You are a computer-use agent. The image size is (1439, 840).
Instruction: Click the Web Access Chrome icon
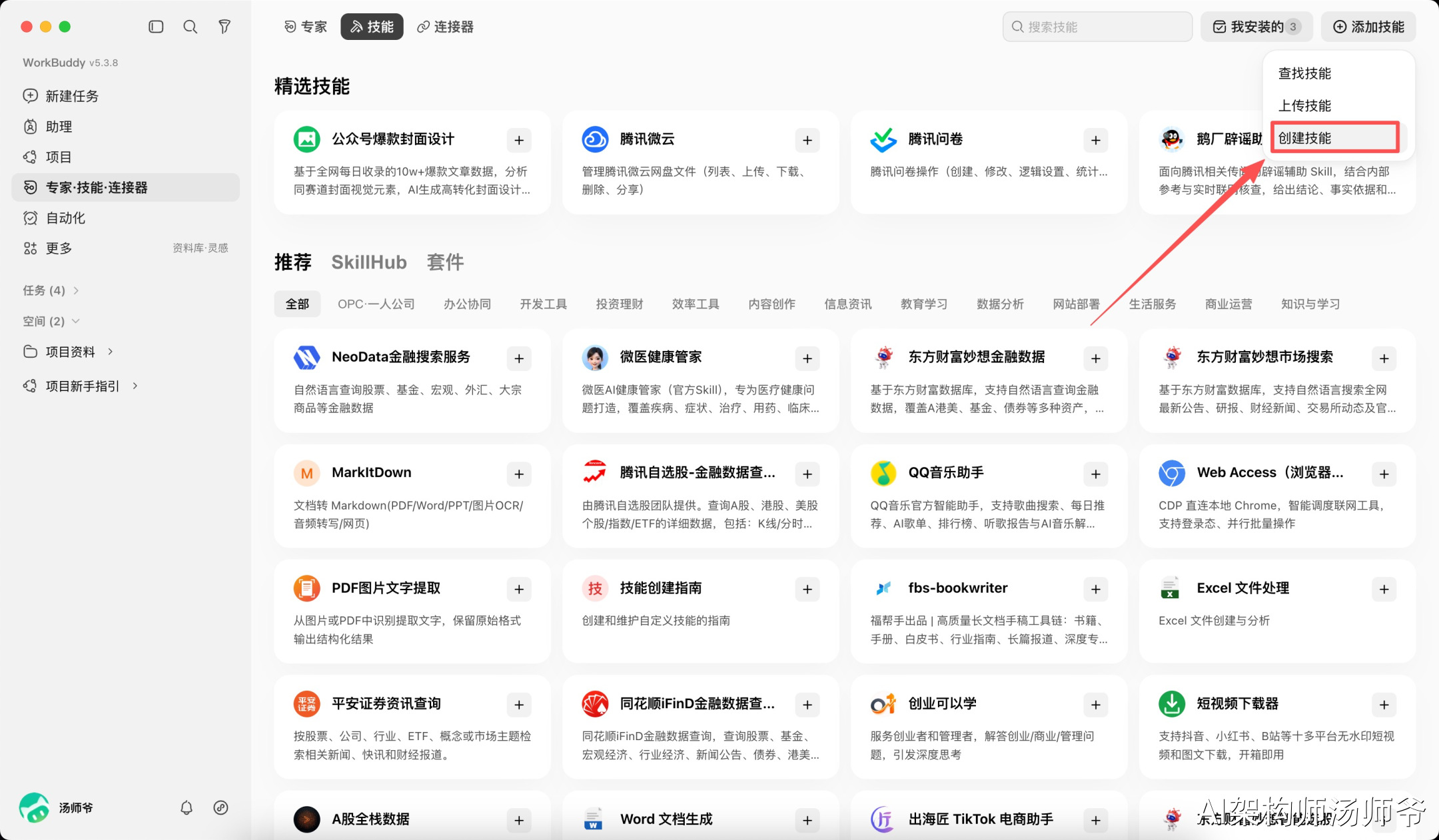1172,473
